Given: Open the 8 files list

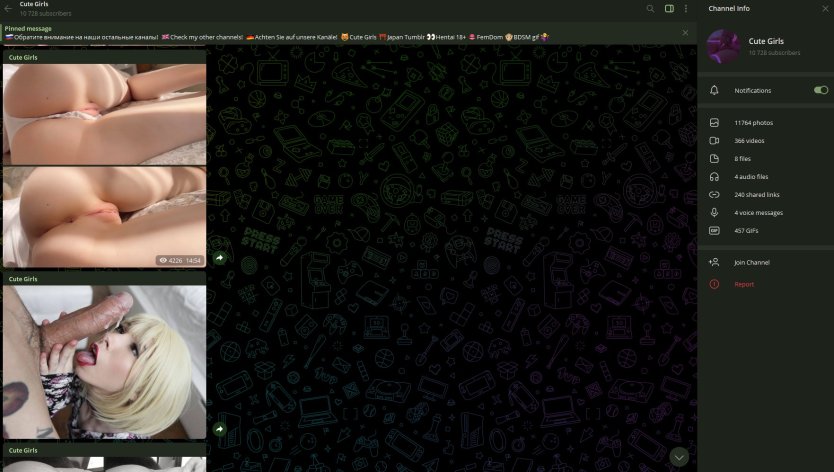Looking at the screenshot, I should pos(742,159).
